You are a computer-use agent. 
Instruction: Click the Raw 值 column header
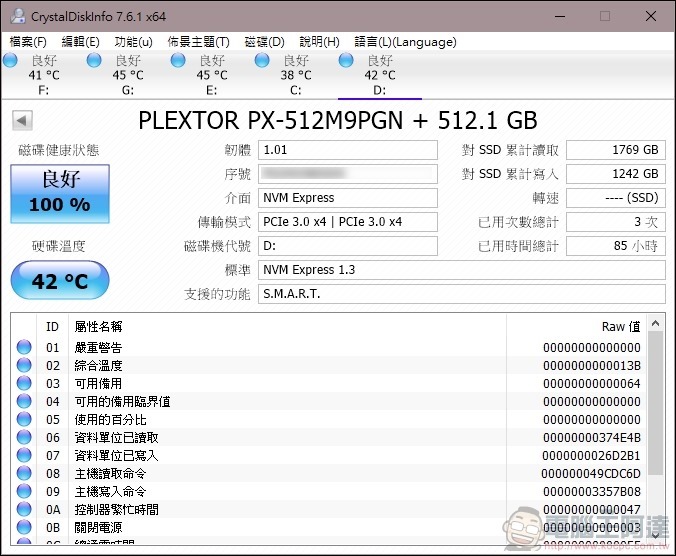tap(576, 327)
